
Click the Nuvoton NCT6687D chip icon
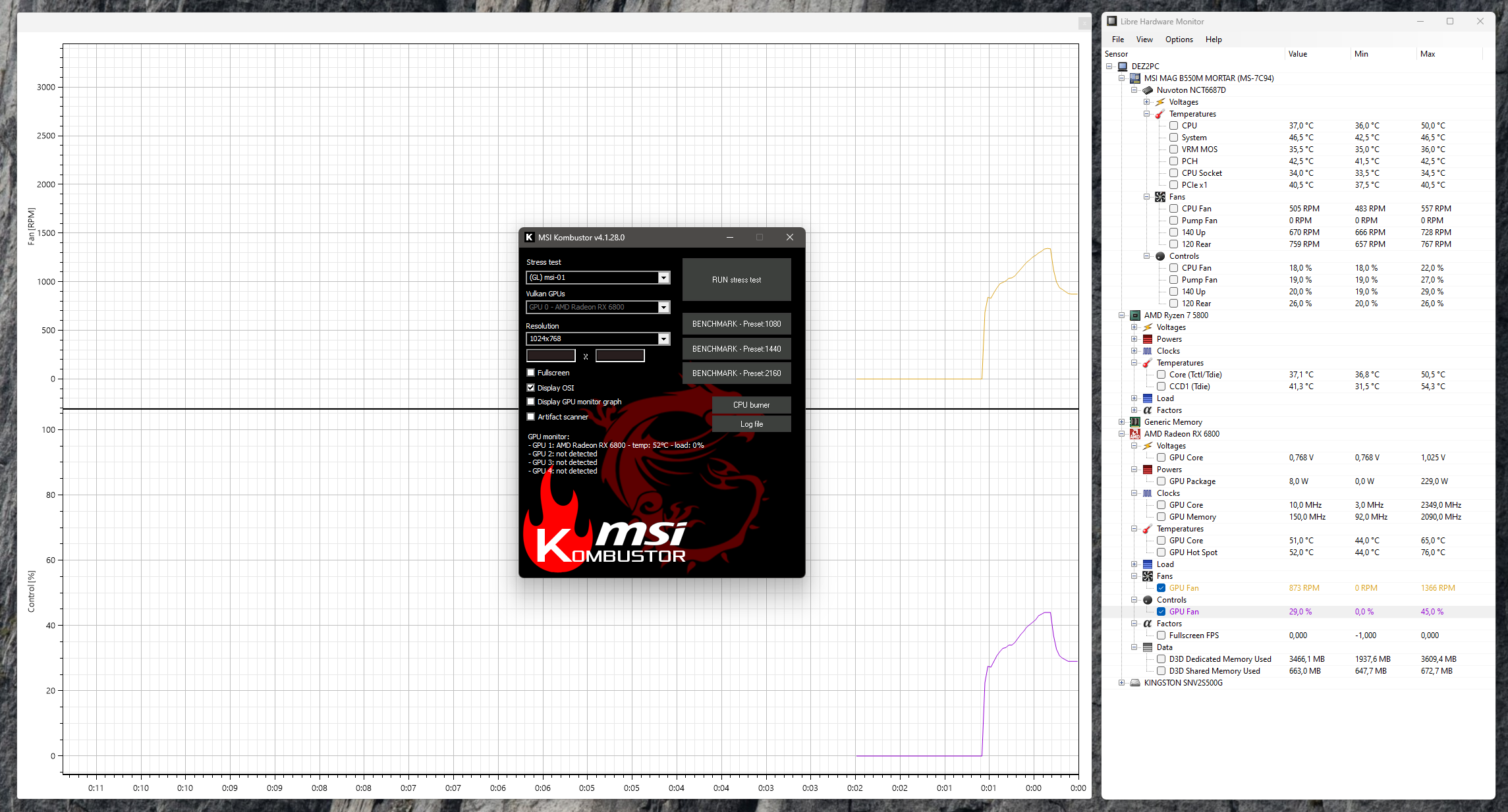pyautogui.click(x=1148, y=90)
